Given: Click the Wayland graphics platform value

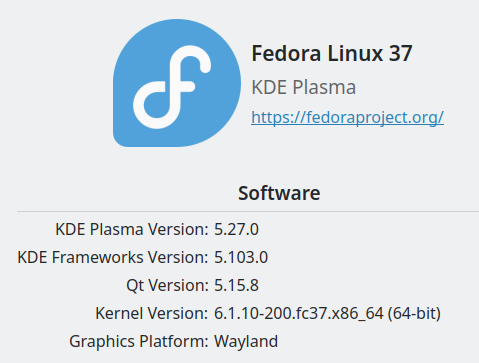Looking at the screenshot, I should [246, 341].
